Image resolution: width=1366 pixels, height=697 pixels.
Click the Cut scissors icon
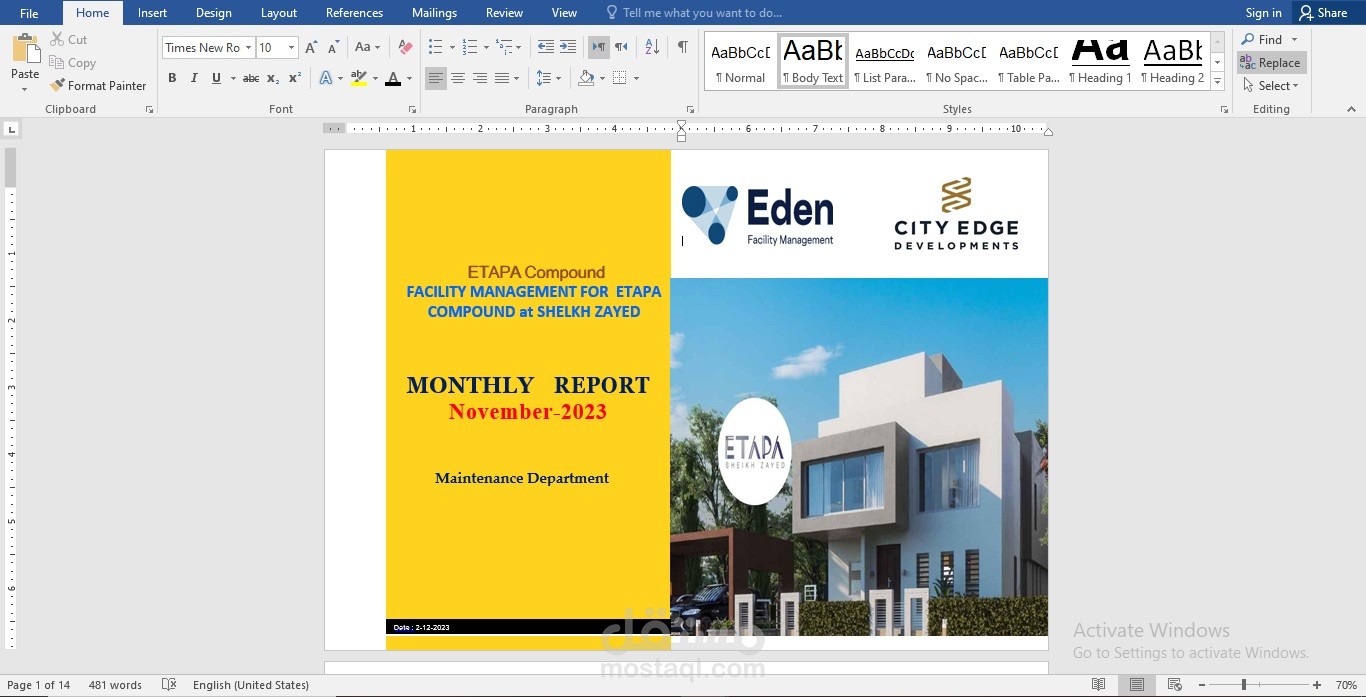click(x=58, y=39)
